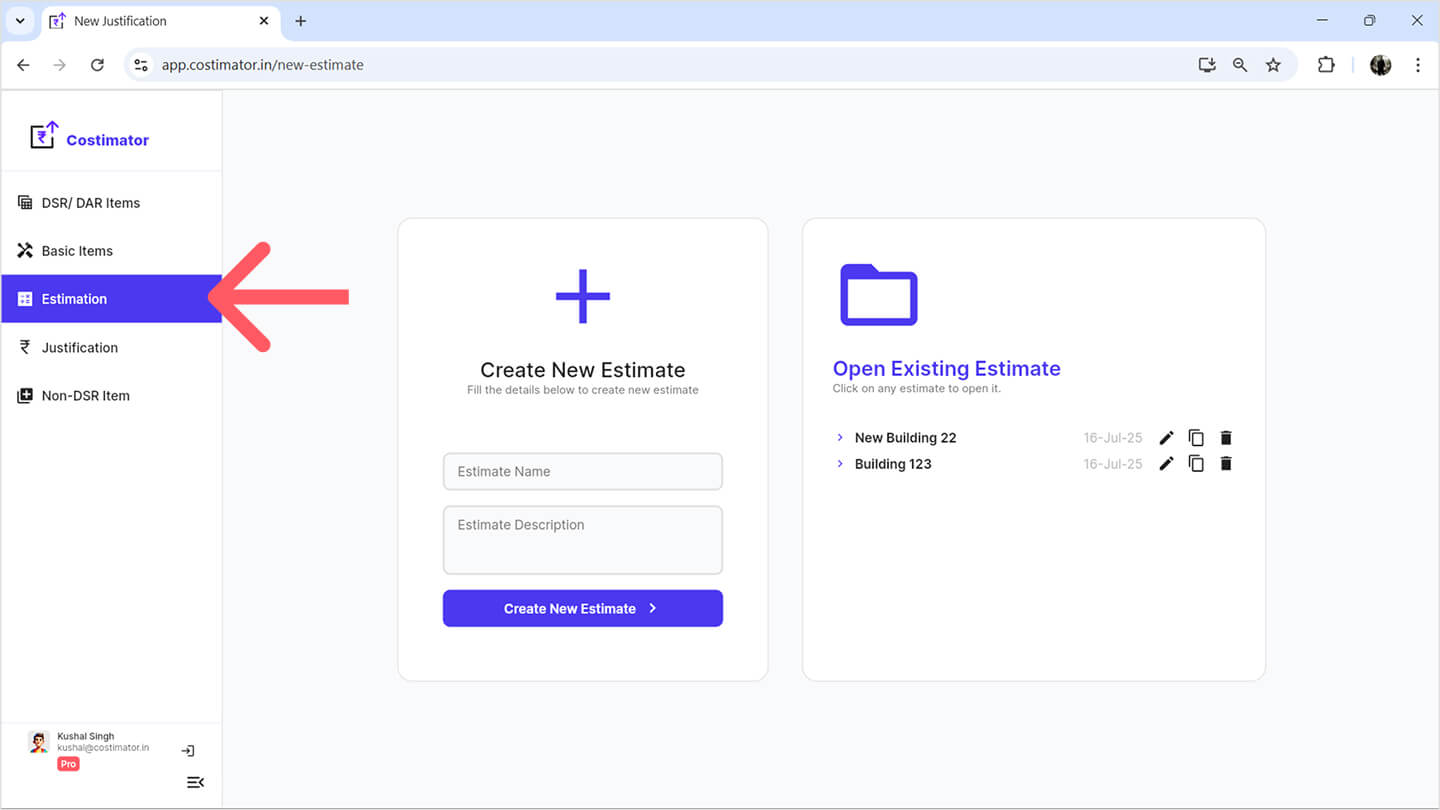Collapse the sidebar with the menu toggle icon

[196, 782]
